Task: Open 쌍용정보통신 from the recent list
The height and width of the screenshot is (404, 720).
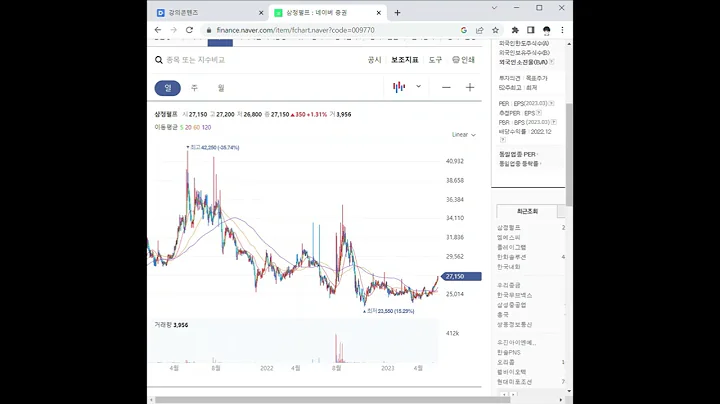Action: (x=514, y=325)
